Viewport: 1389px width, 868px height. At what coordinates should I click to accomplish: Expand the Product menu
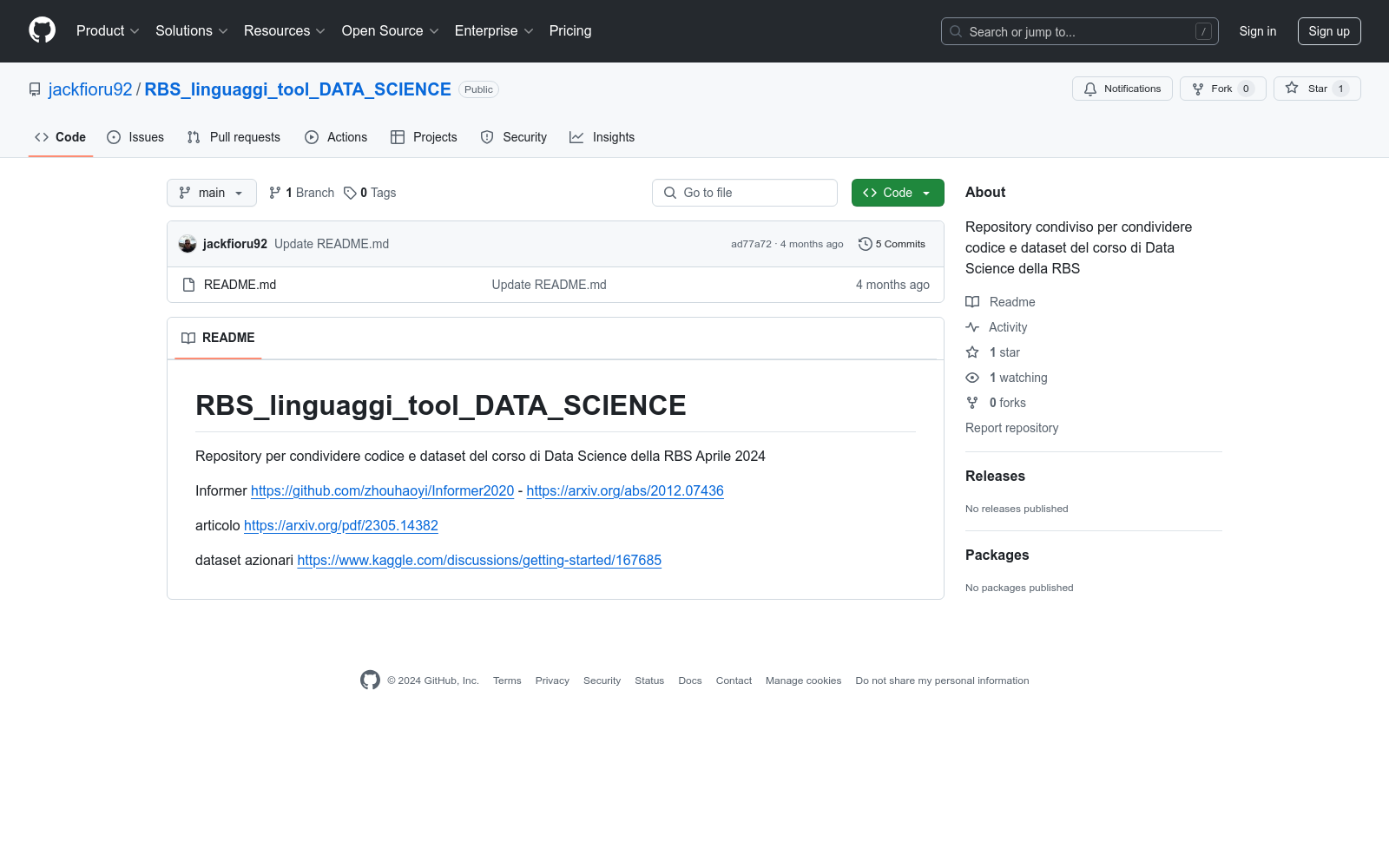click(108, 31)
